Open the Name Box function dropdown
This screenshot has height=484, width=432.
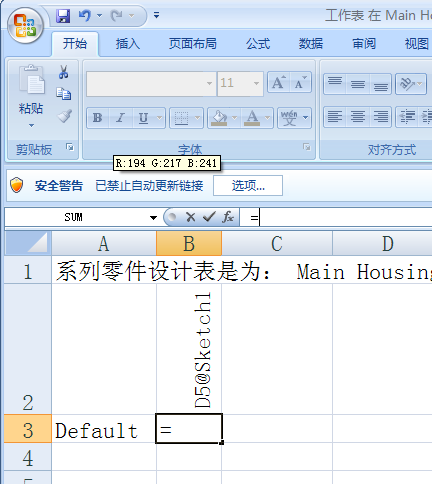click(x=153, y=218)
